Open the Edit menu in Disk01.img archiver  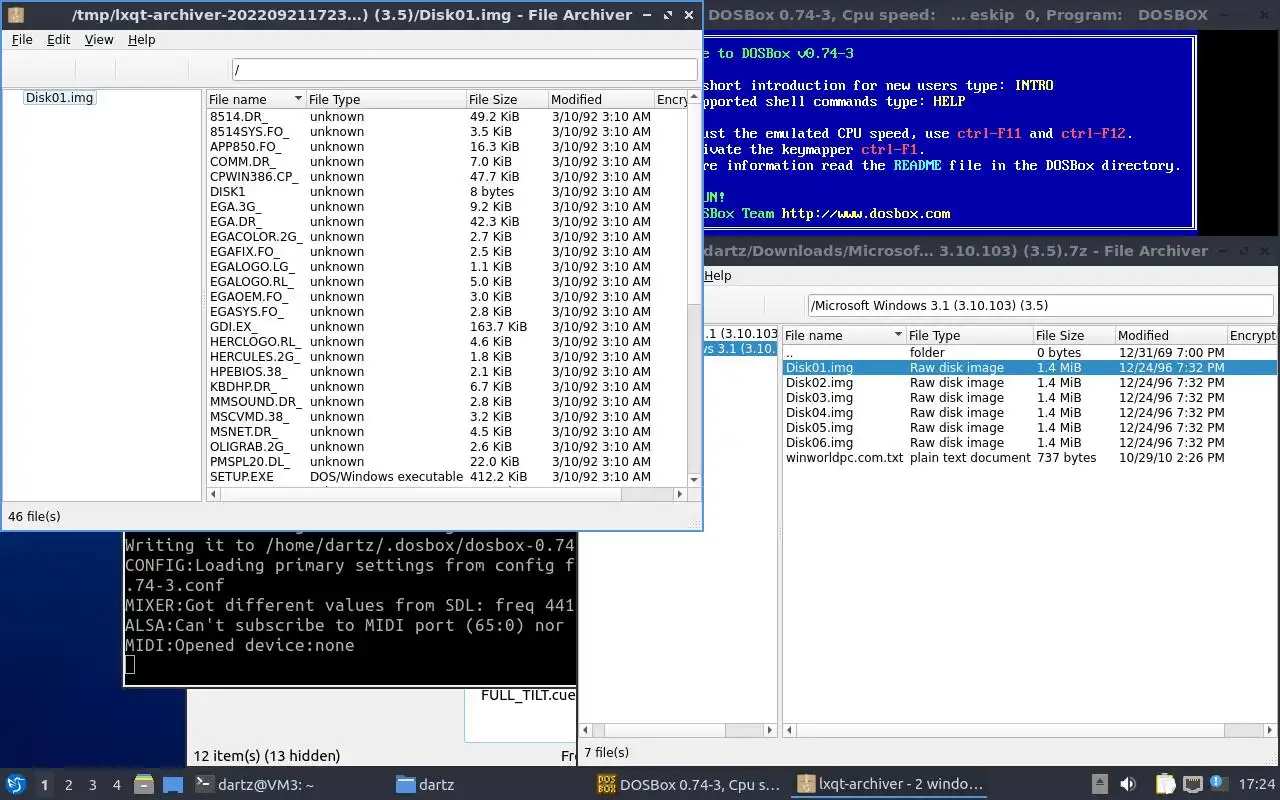coord(58,39)
